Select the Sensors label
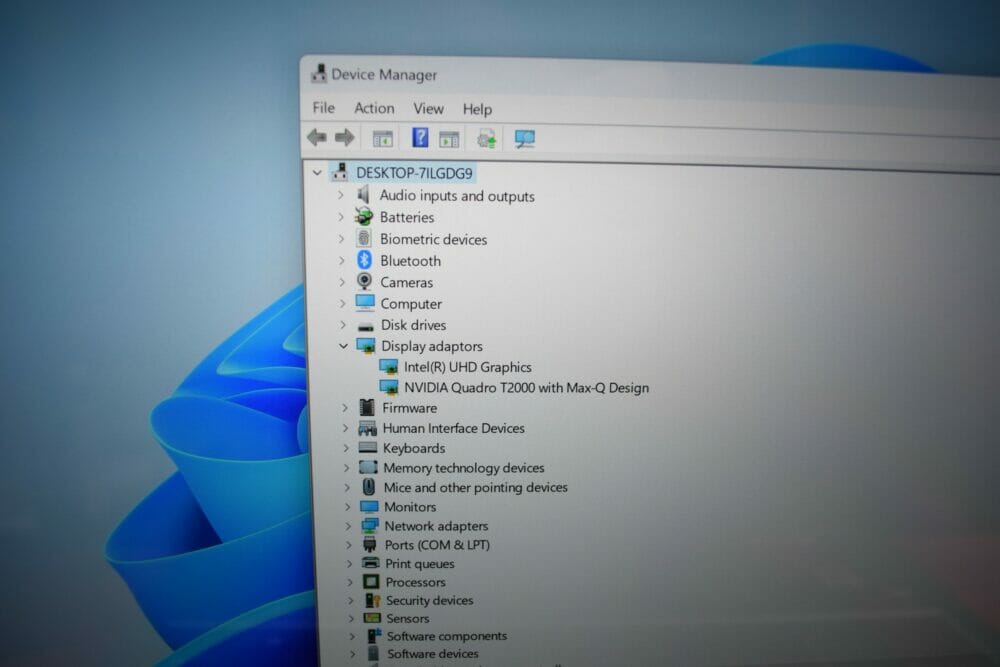The height and width of the screenshot is (667, 1000). 408,619
